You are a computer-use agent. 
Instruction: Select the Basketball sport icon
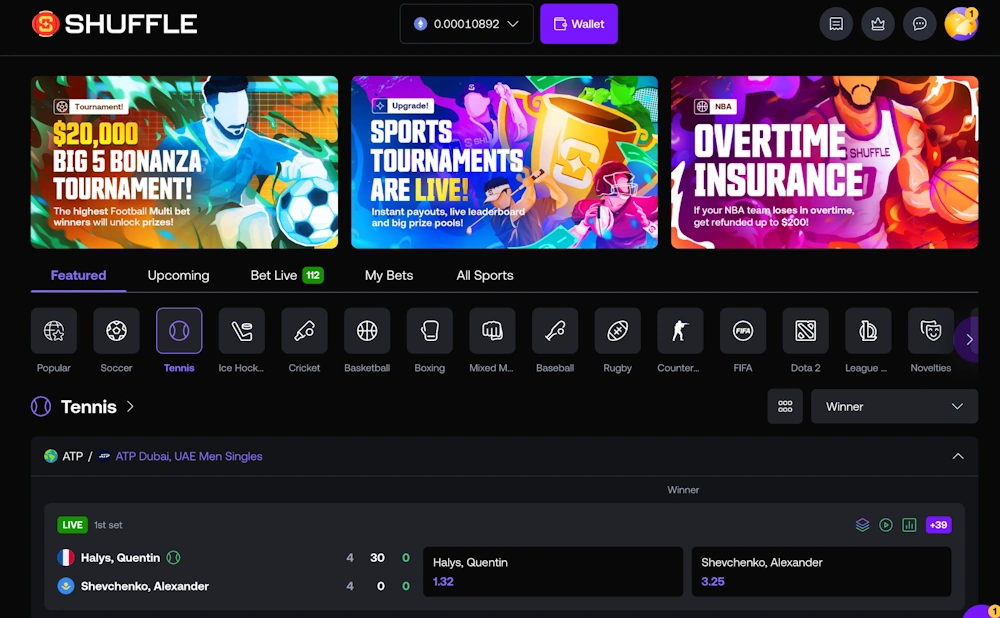(x=367, y=331)
